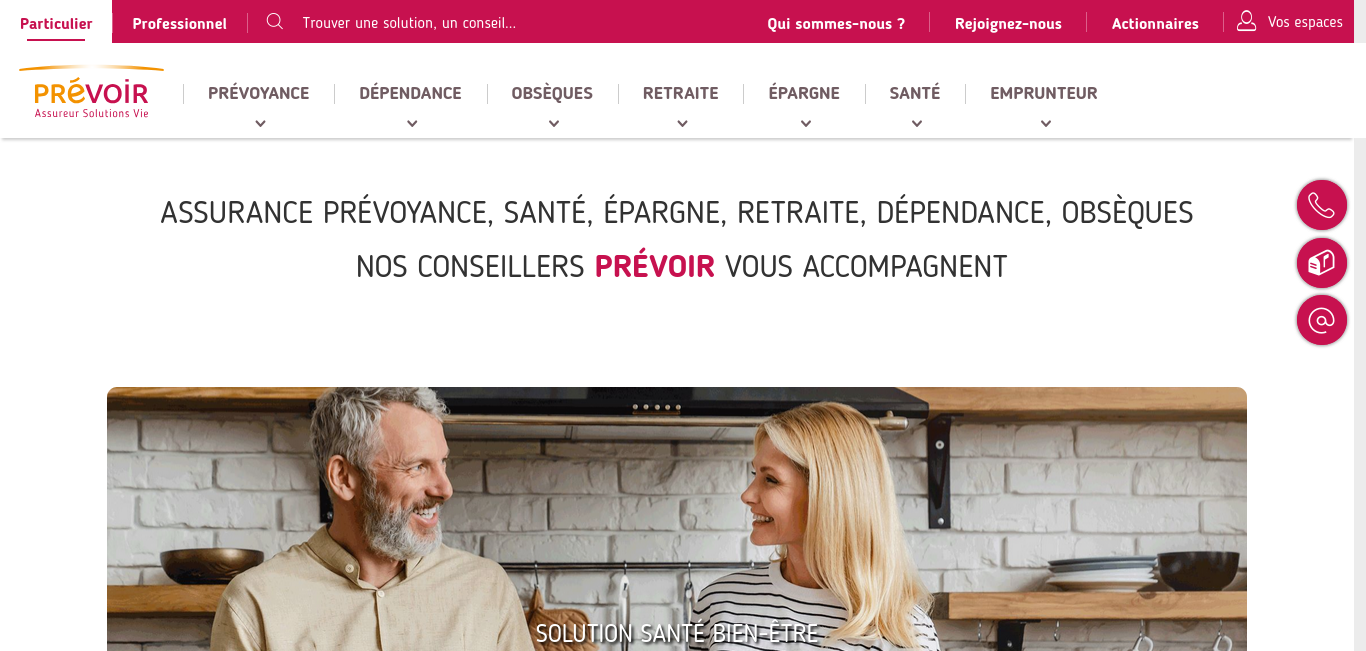
Task: Focus the Trouver une solution search field
Action: 409,22
